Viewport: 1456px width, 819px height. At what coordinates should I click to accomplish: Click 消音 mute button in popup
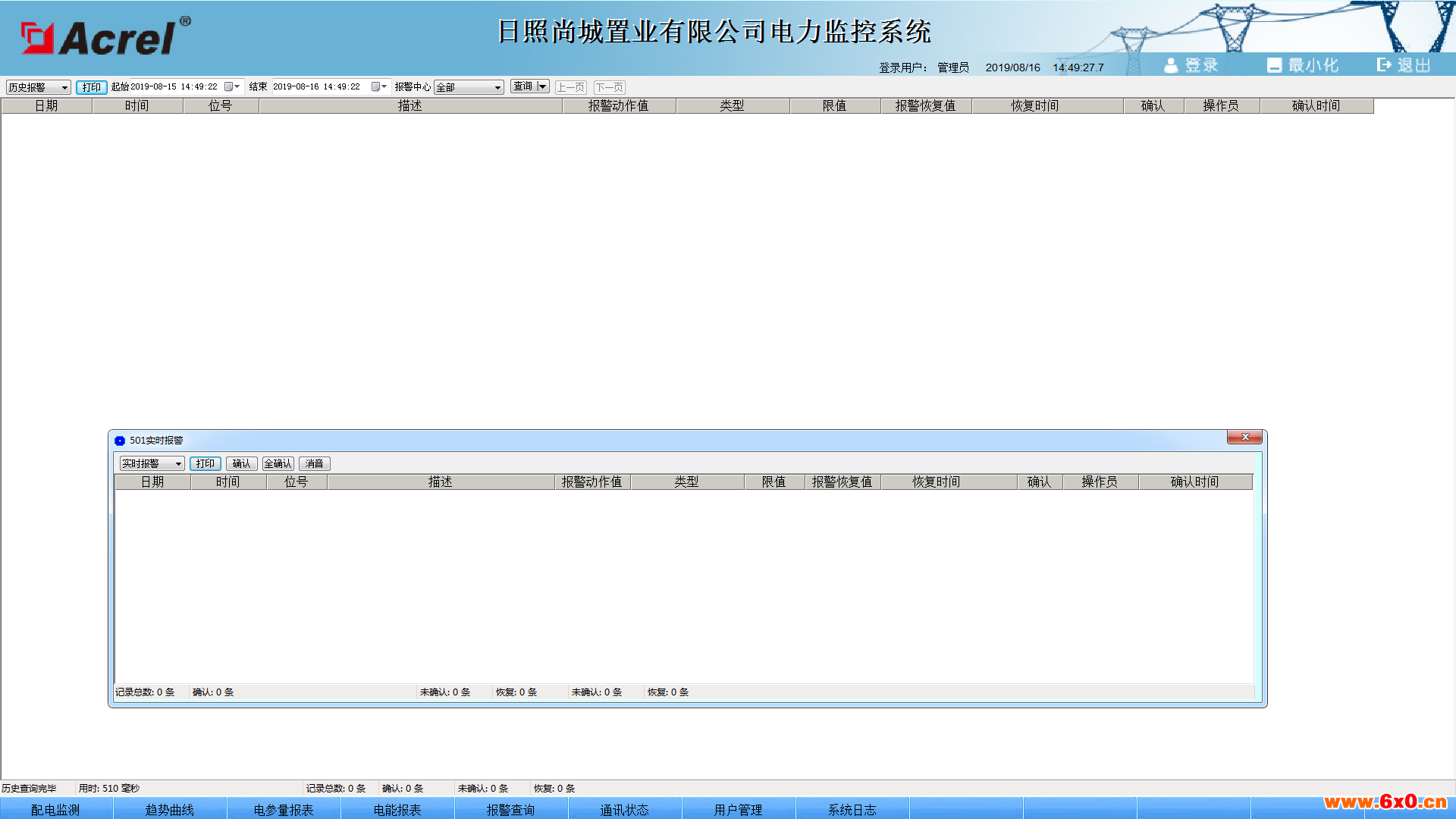click(314, 463)
